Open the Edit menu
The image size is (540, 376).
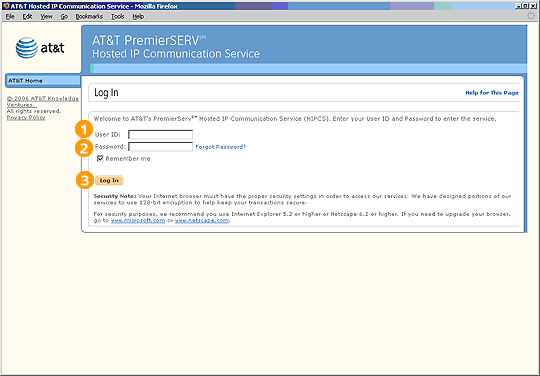tap(28, 17)
